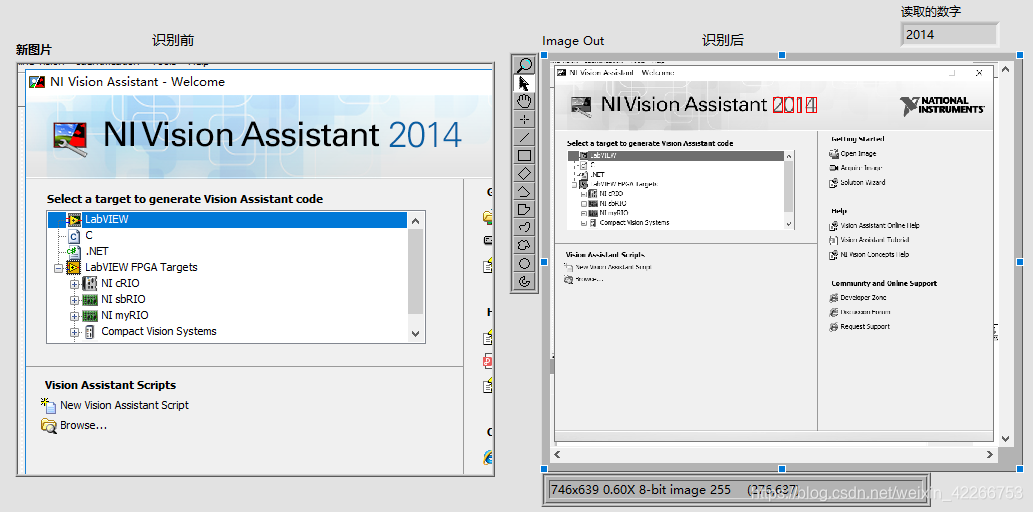Choose the Line ROI tool
This screenshot has height=512, width=1033.
pos(524,137)
